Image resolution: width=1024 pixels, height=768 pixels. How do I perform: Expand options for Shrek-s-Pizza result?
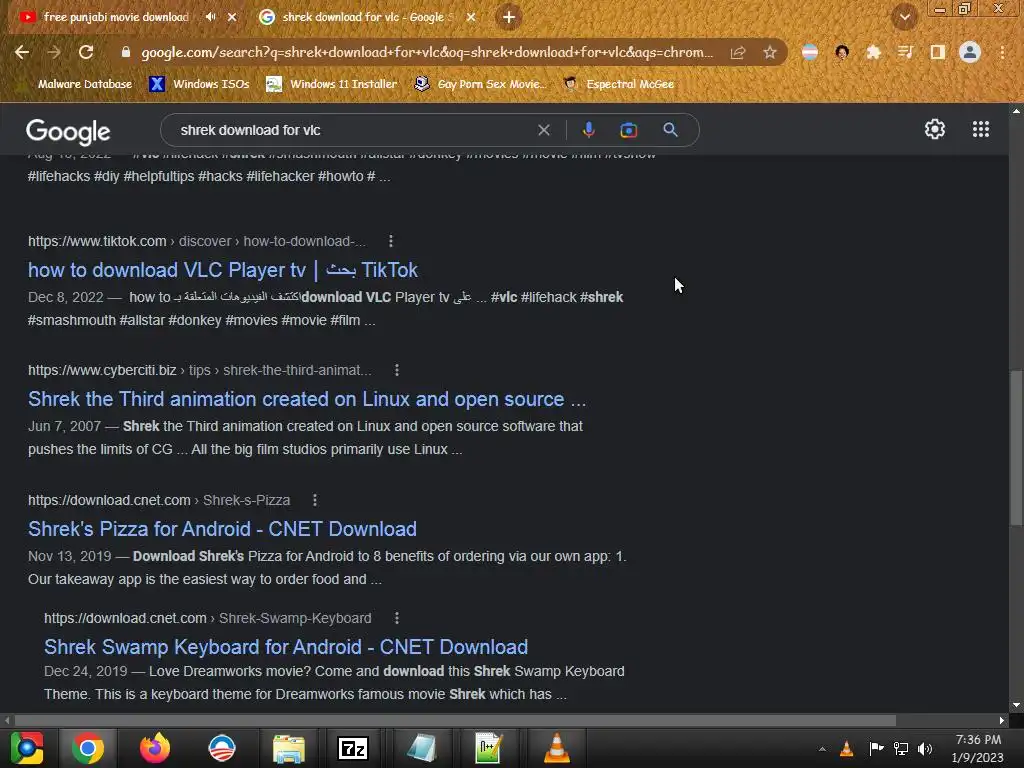coord(315,500)
